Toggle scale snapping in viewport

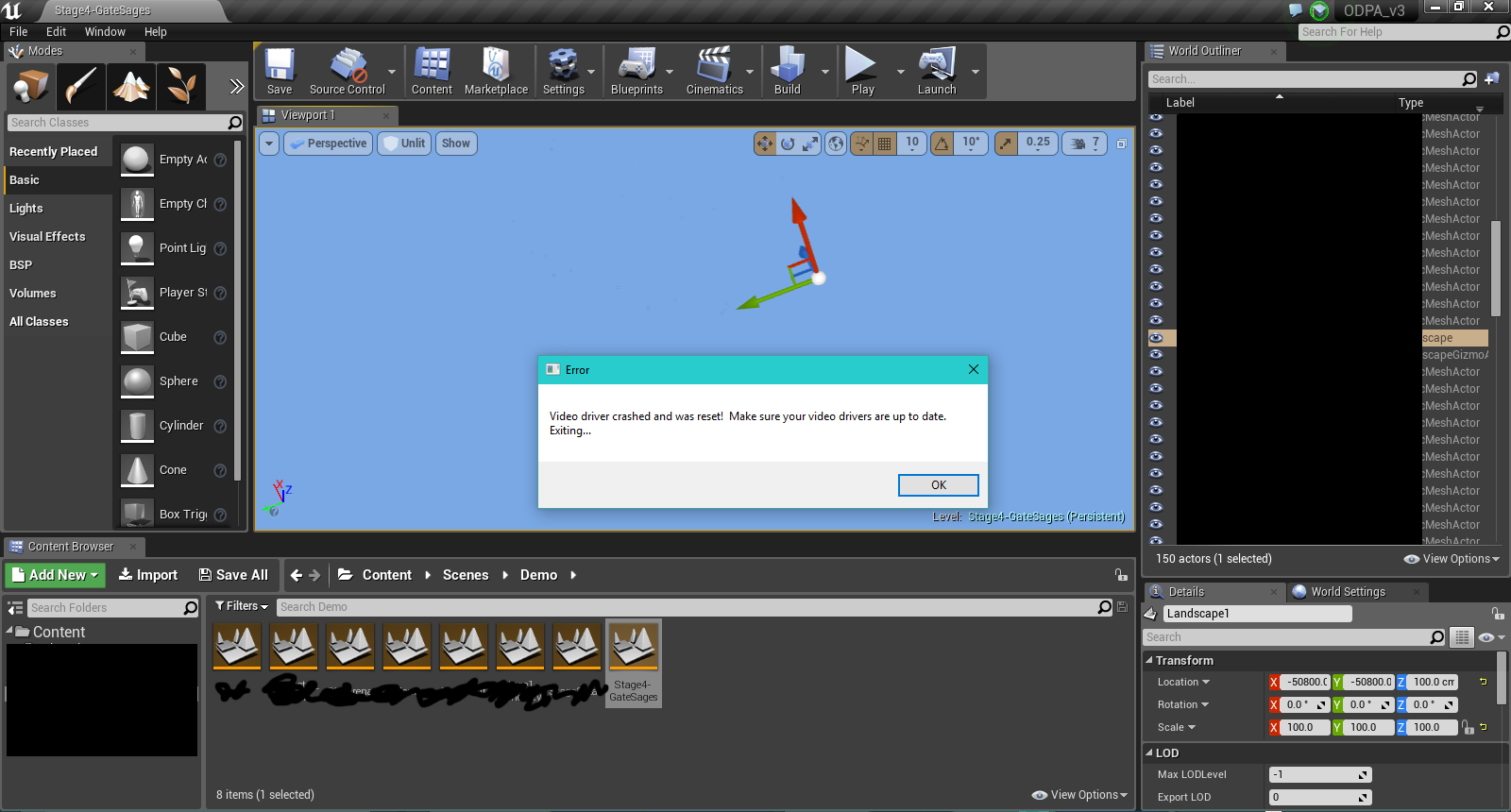[1007, 144]
